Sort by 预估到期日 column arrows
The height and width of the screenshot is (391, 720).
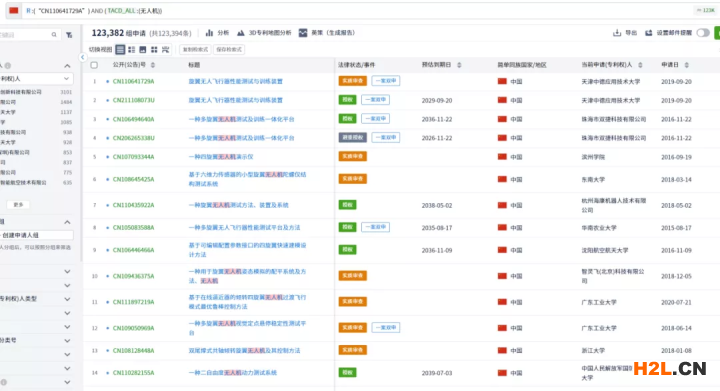[459, 65]
